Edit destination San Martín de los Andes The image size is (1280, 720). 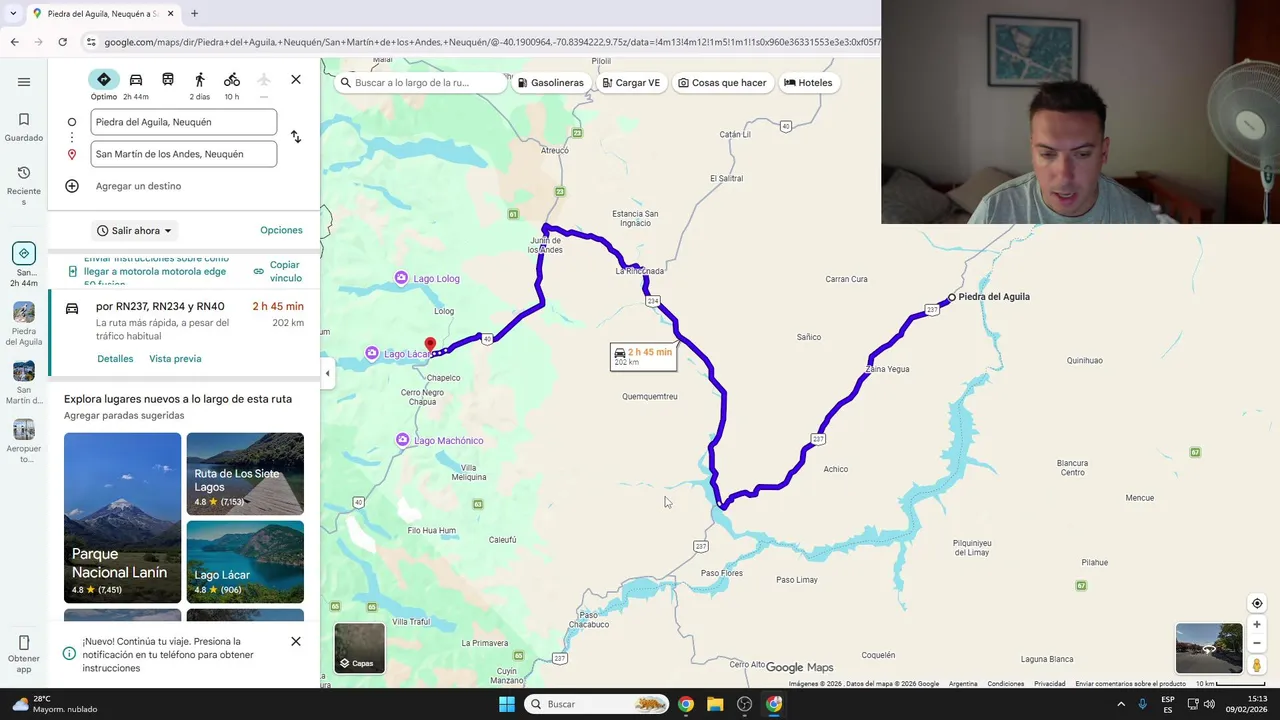coord(184,154)
